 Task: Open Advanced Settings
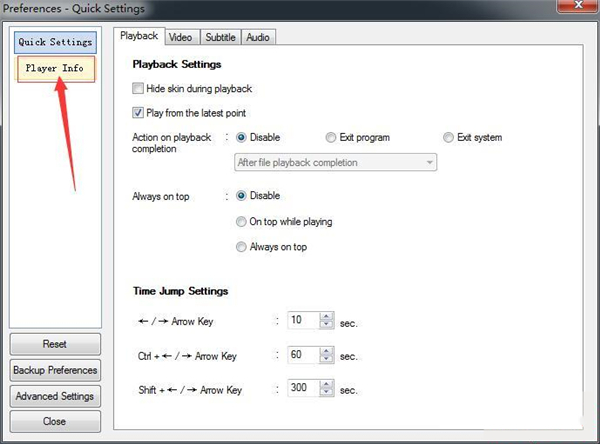pyautogui.click(x=55, y=396)
